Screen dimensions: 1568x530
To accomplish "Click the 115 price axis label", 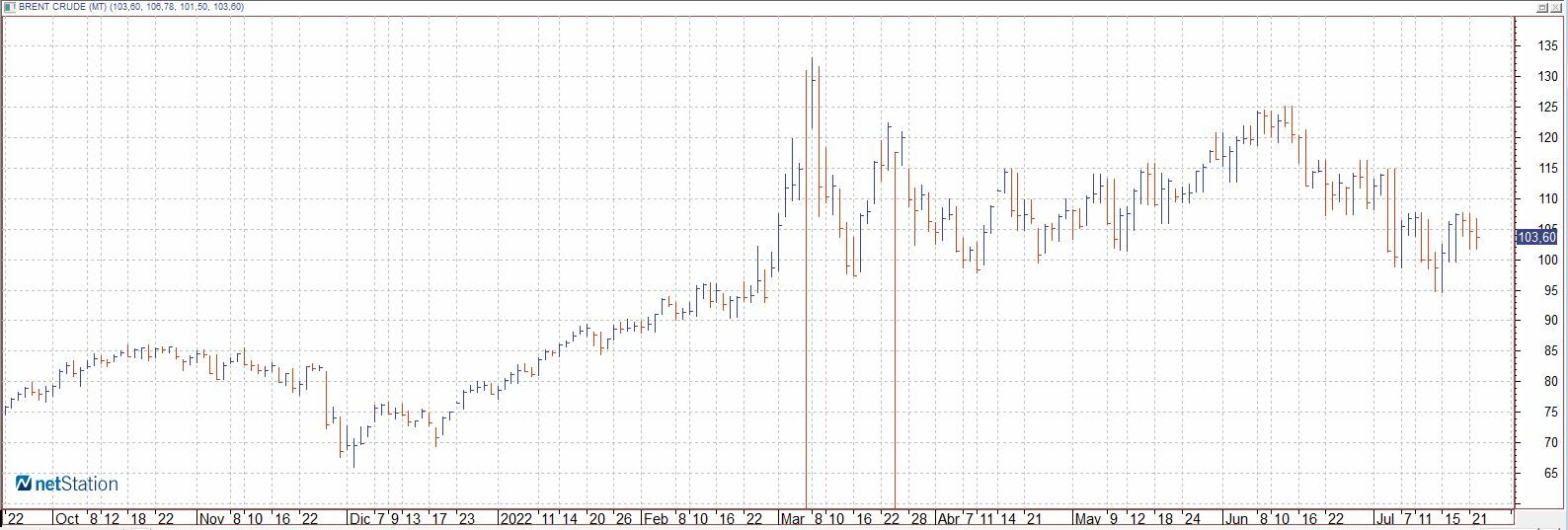I will (x=1547, y=168).
